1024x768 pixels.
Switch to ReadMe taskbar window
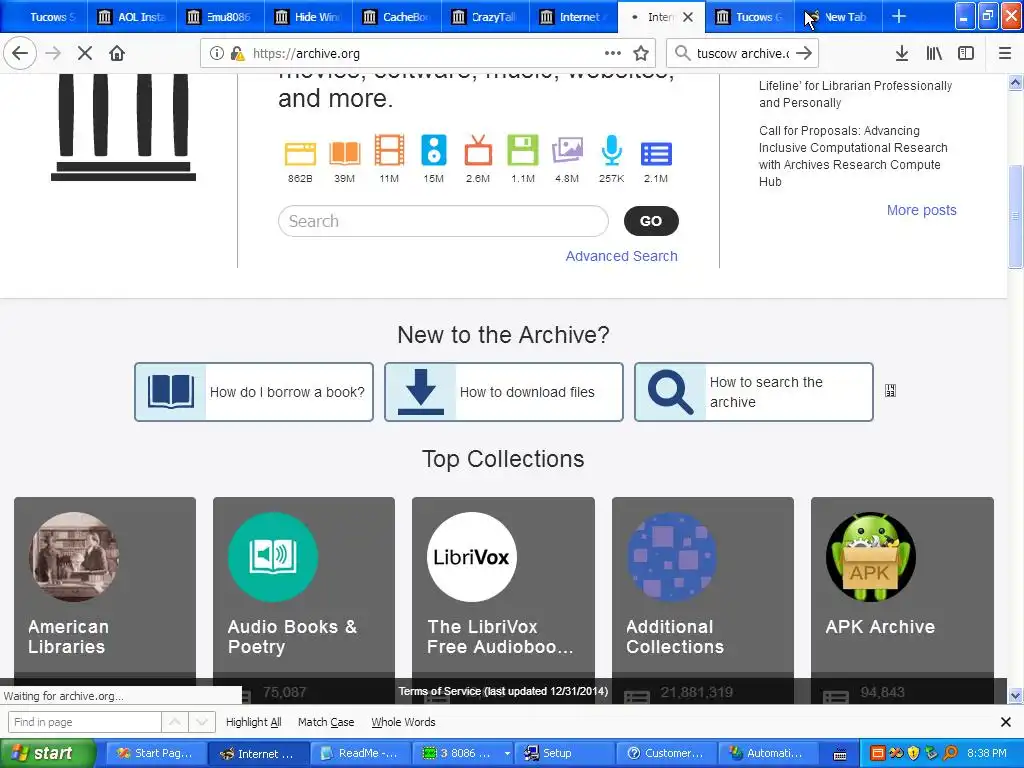(x=360, y=753)
